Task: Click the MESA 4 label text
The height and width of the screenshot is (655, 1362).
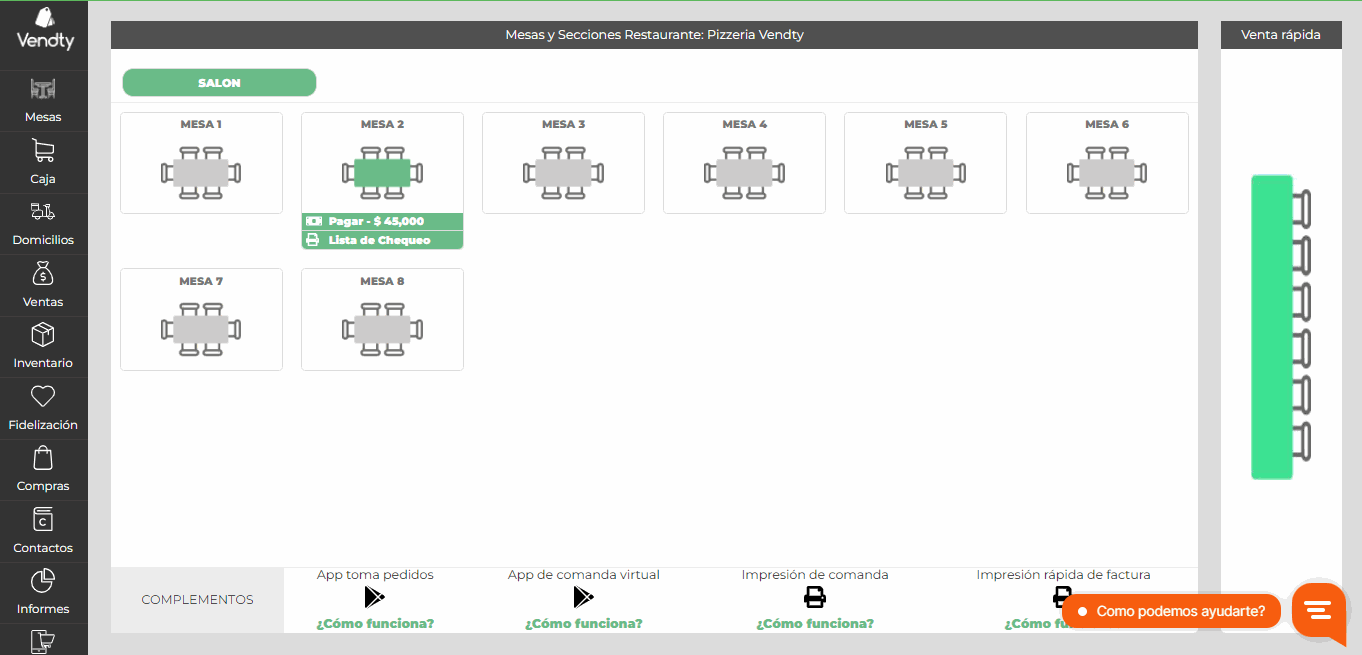Action: pyautogui.click(x=744, y=124)
